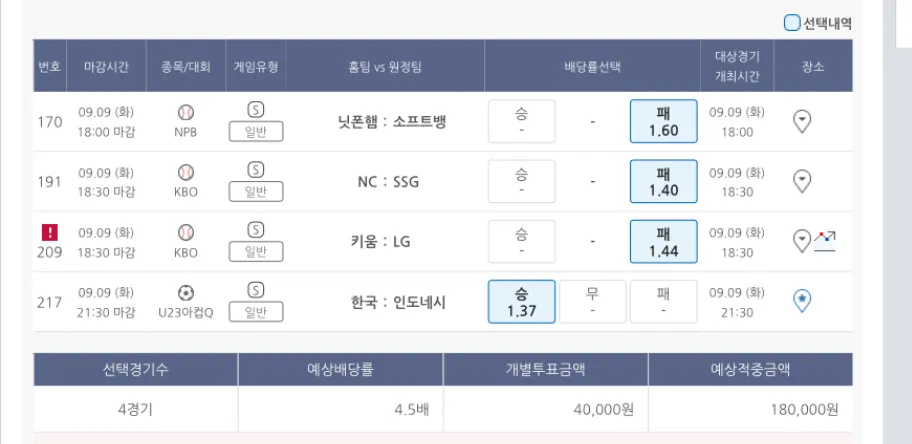Click the S badge for match 191
The image size is (912, 444).
(255, 170)
